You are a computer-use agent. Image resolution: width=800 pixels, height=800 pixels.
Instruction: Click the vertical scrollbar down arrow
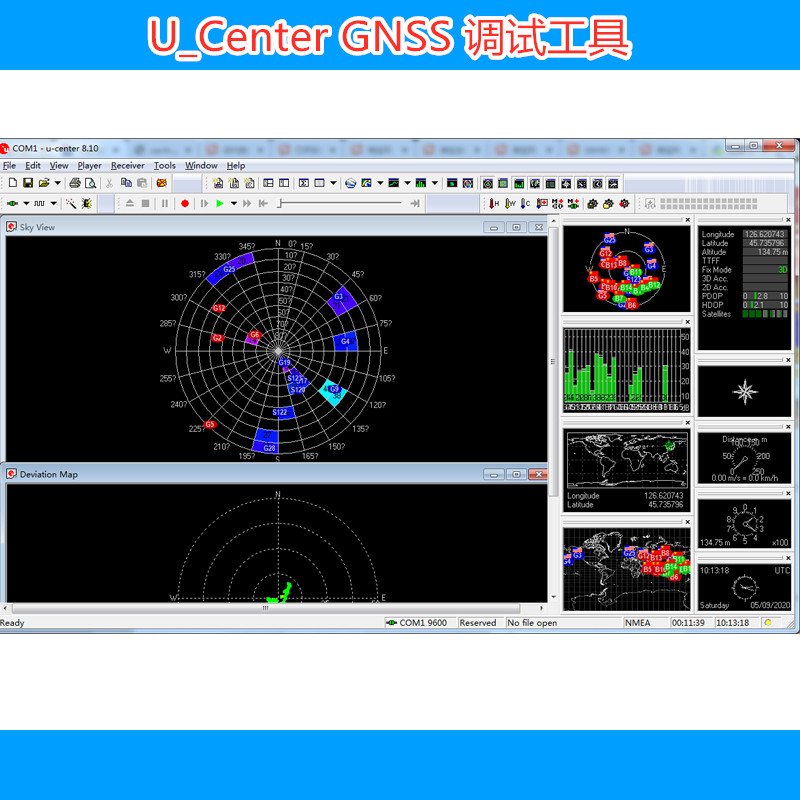click(x=554, y=596)
